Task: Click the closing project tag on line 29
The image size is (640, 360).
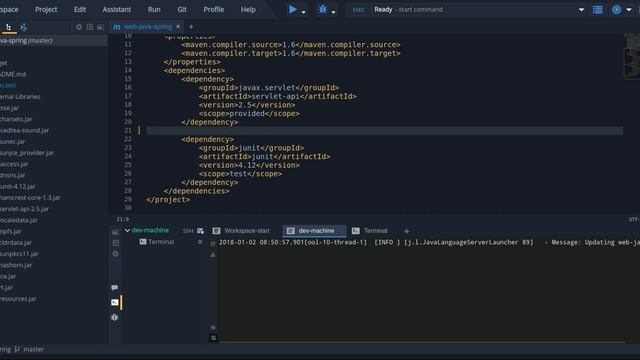Action: coord(168,200)
